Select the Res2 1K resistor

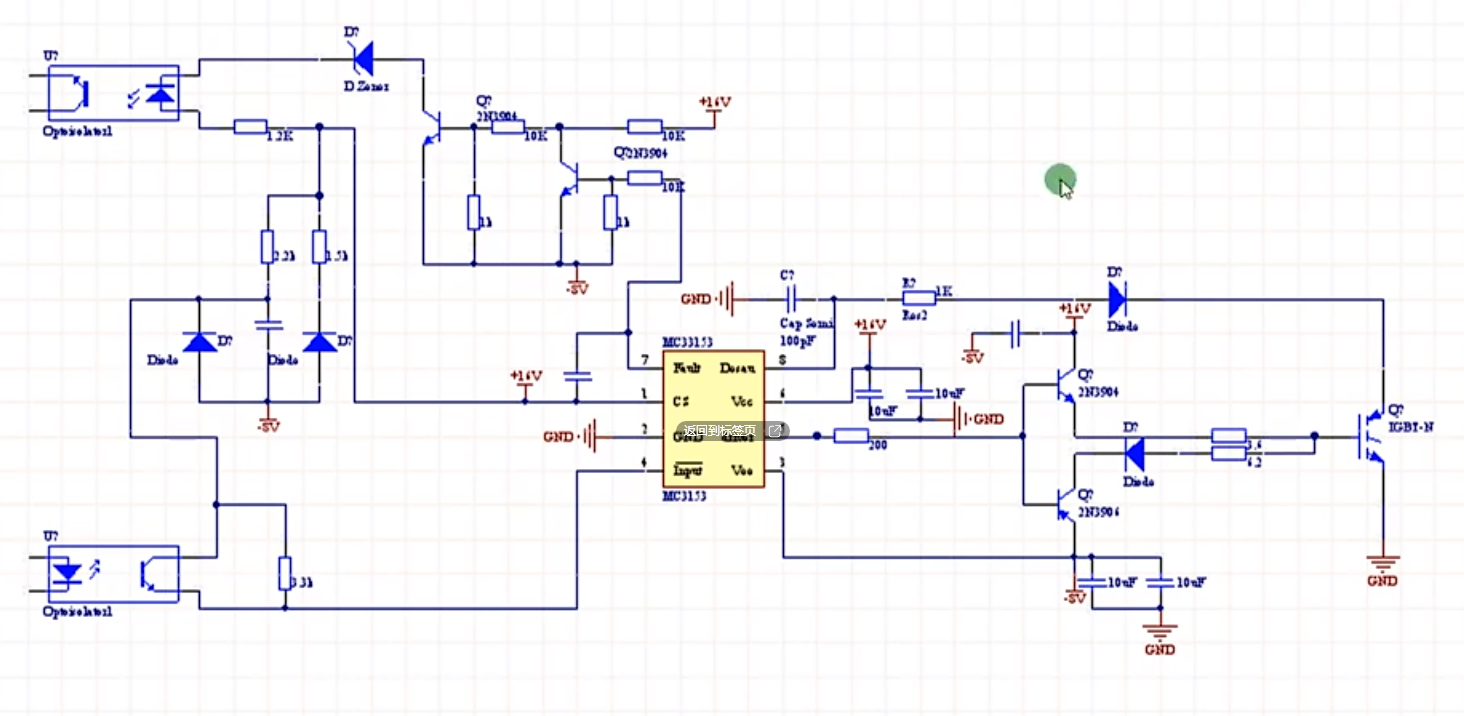click(x=917, y=298)
